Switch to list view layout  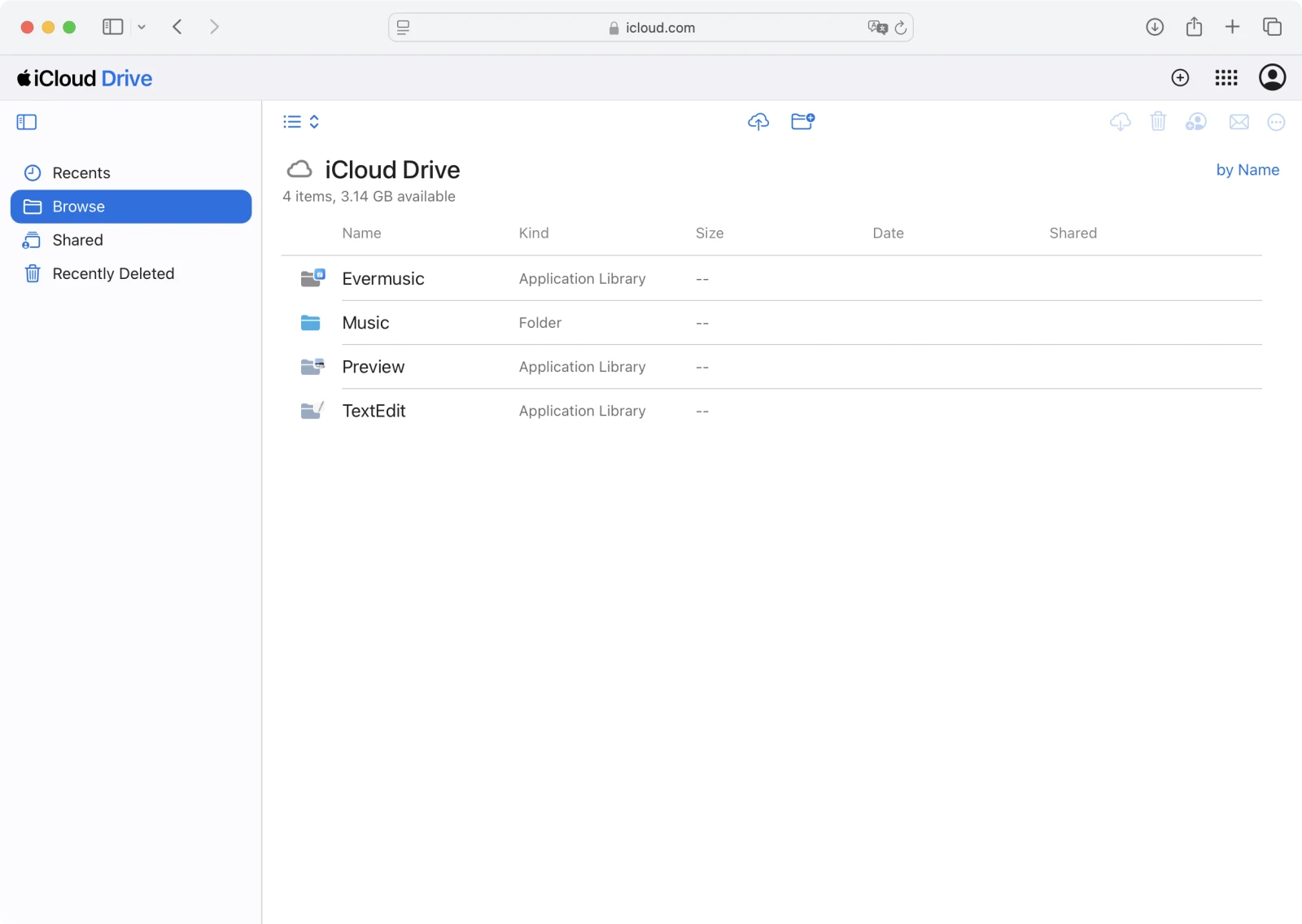[291, 121]
